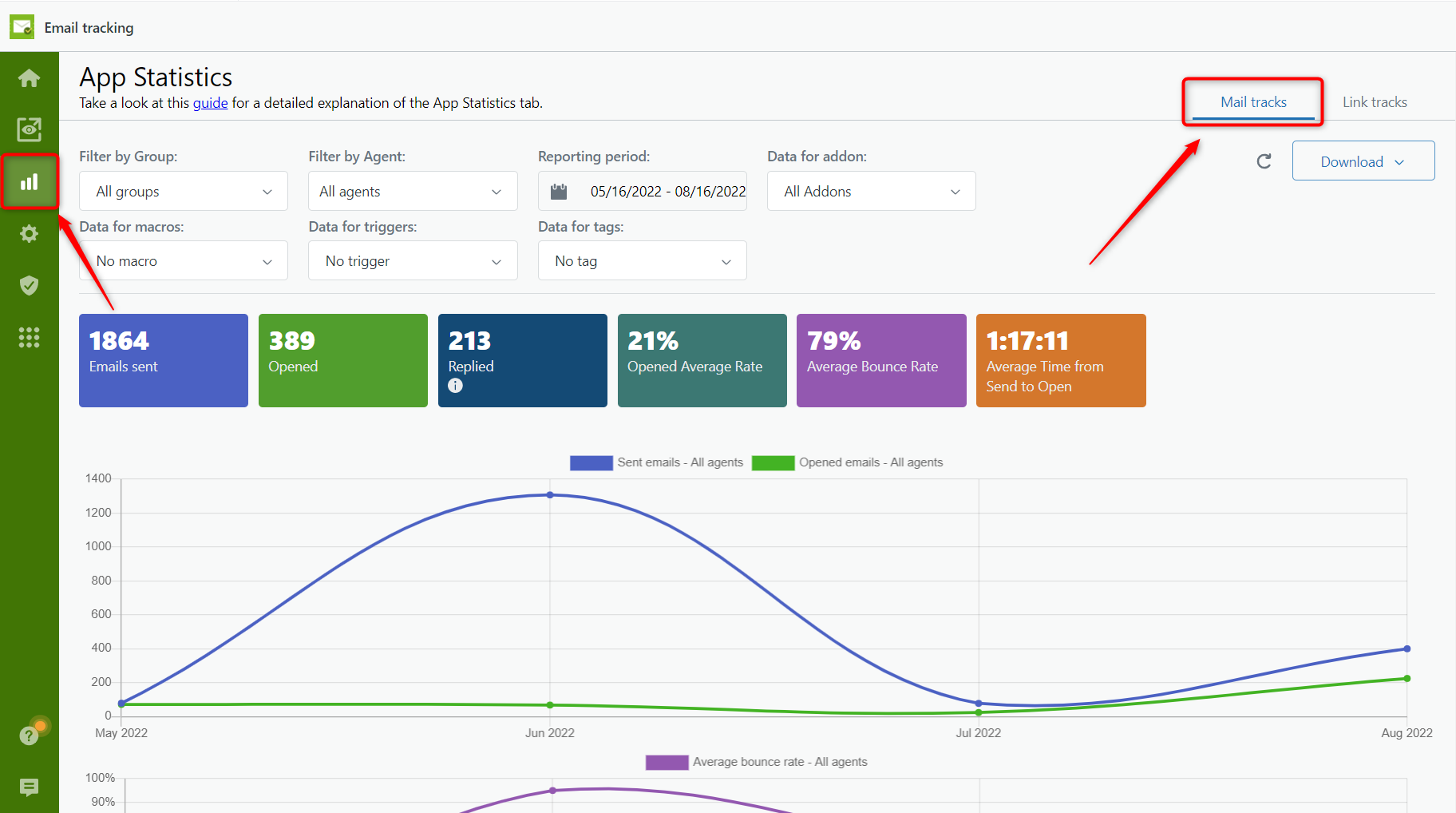Open the Statistics bar chart icon
Screen dimensions: 1456x813
point(29,181)
